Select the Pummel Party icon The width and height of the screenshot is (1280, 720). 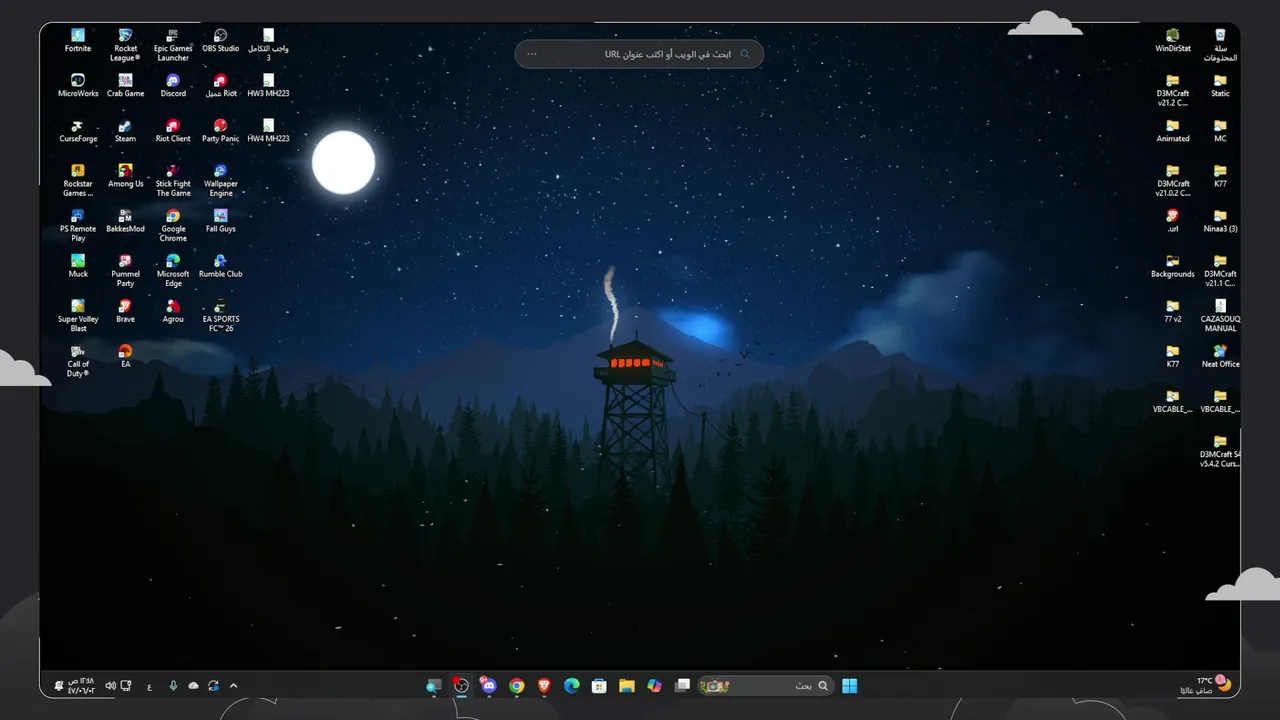coord(125,270)
